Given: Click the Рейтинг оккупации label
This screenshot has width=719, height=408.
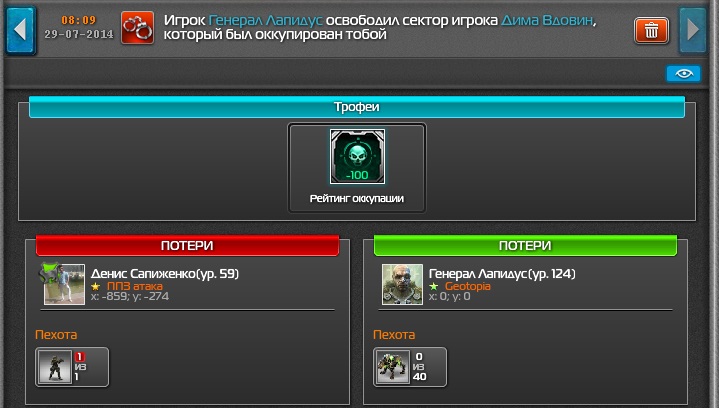Looking at the screenshot, I should coord(357,198).
